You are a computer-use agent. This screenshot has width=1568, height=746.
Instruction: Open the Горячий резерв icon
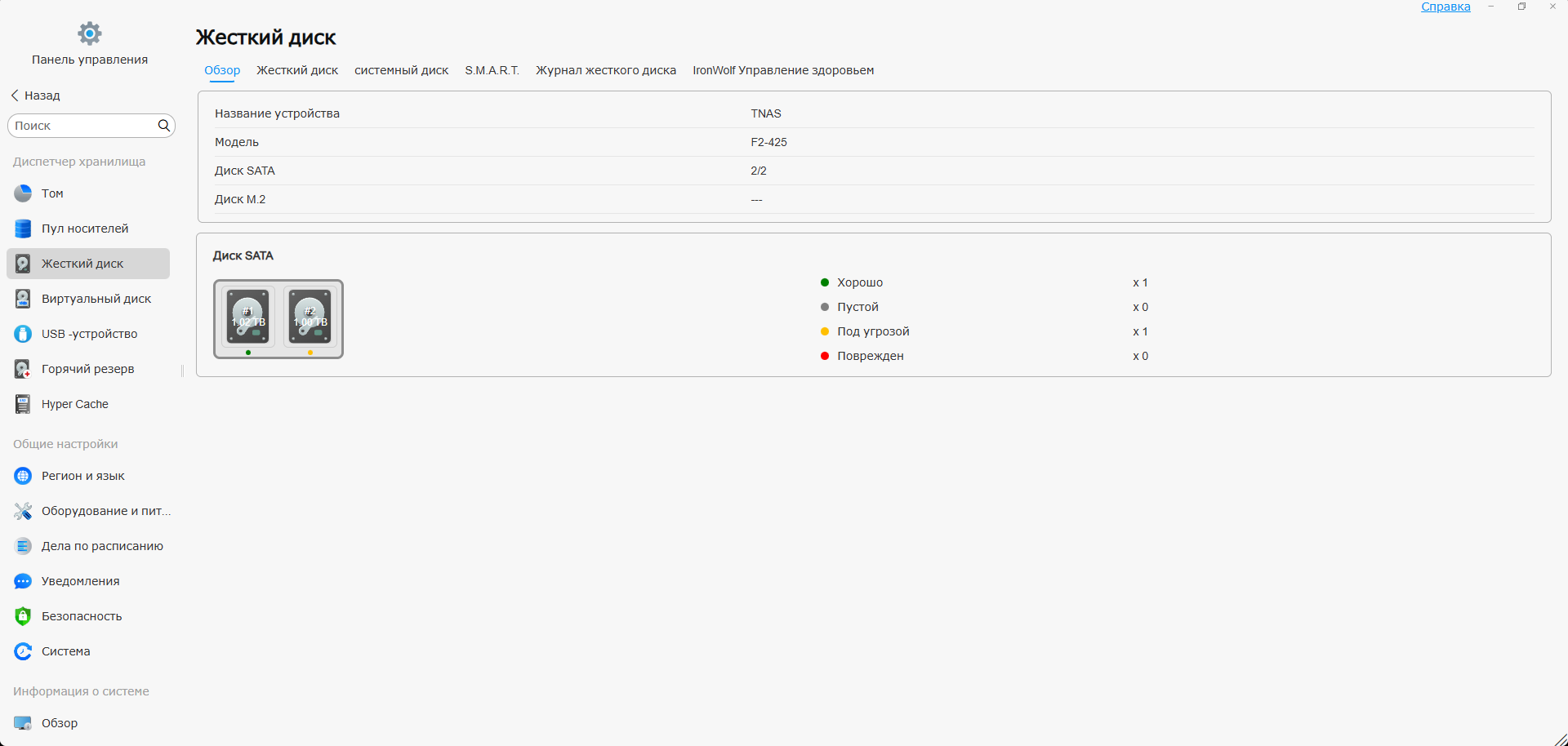(23, 369)
